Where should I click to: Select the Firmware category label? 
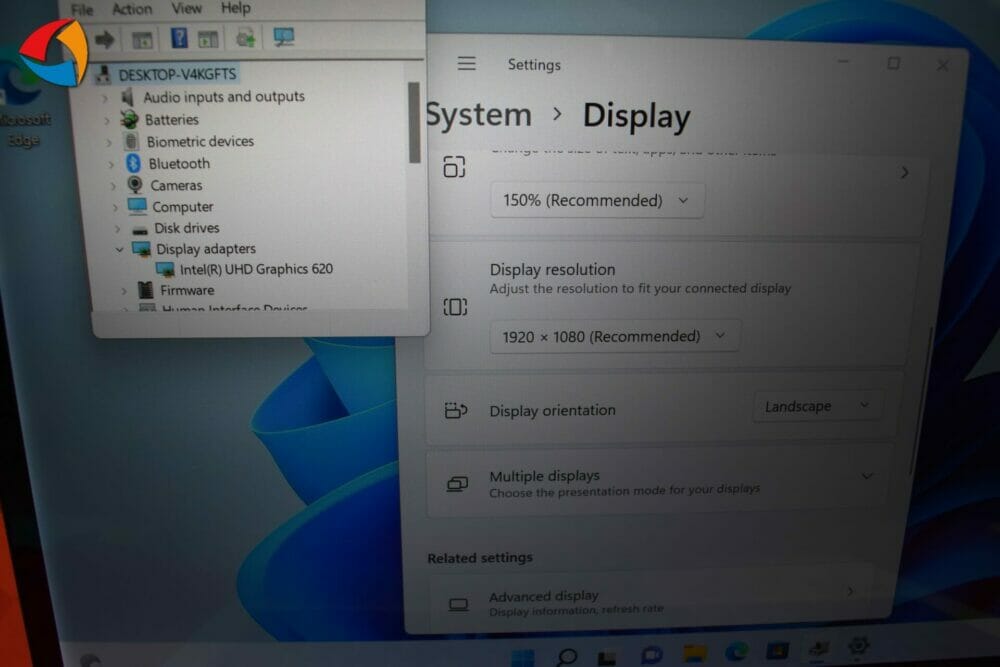(187, 291)
